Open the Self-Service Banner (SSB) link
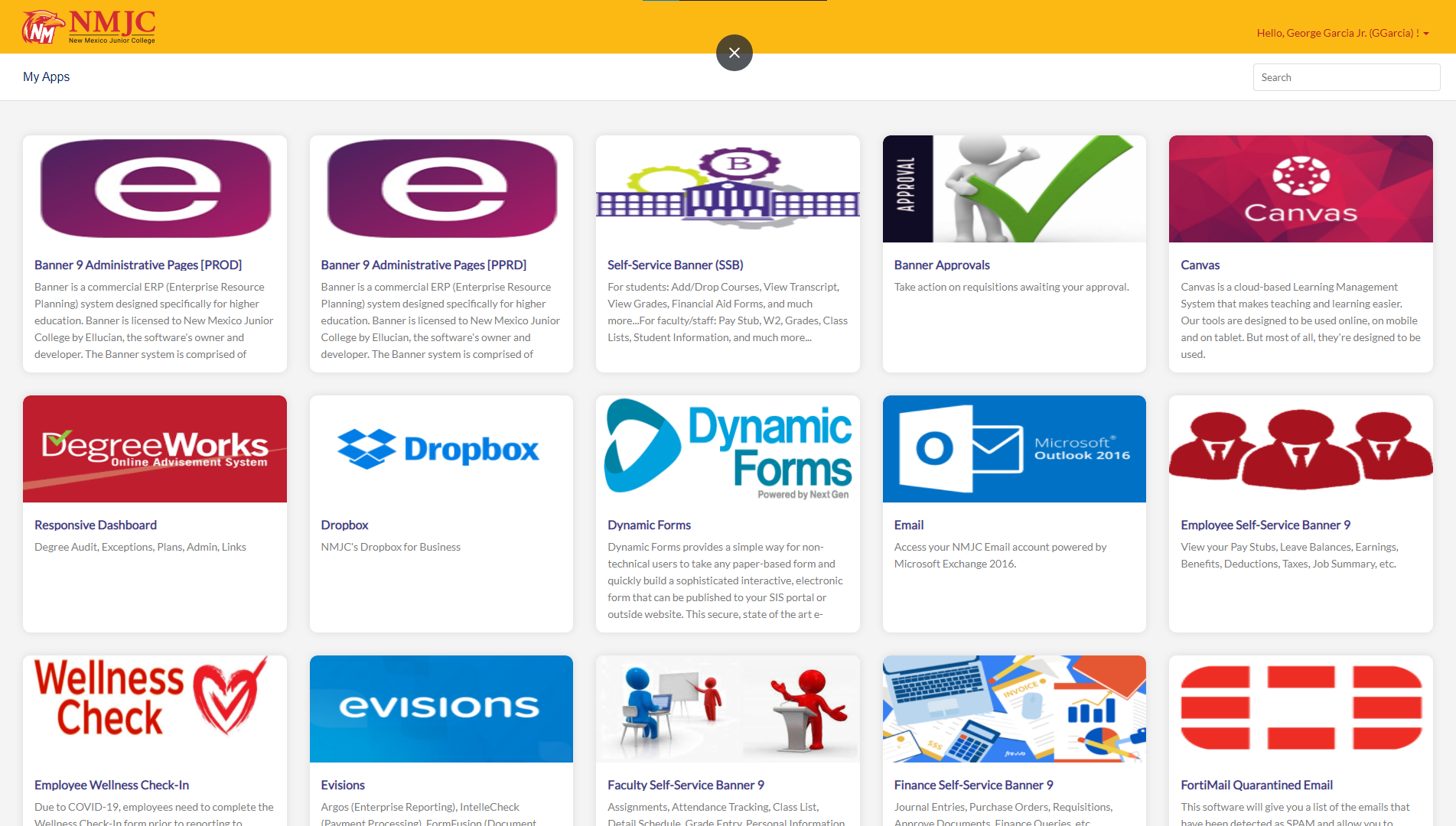This screenshot has width=1456, height=826. point(676,265)
